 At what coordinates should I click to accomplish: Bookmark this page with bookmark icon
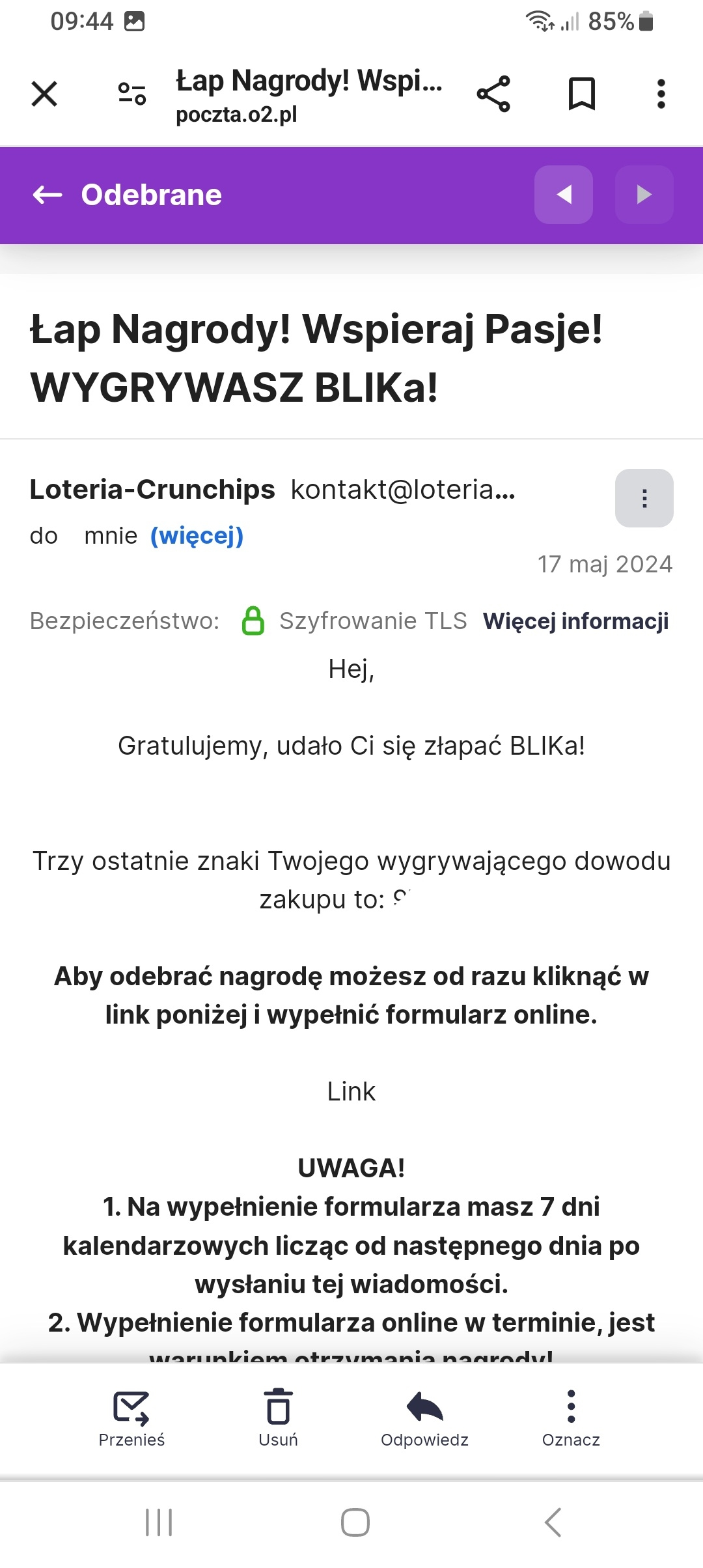[x=582, y=94]
